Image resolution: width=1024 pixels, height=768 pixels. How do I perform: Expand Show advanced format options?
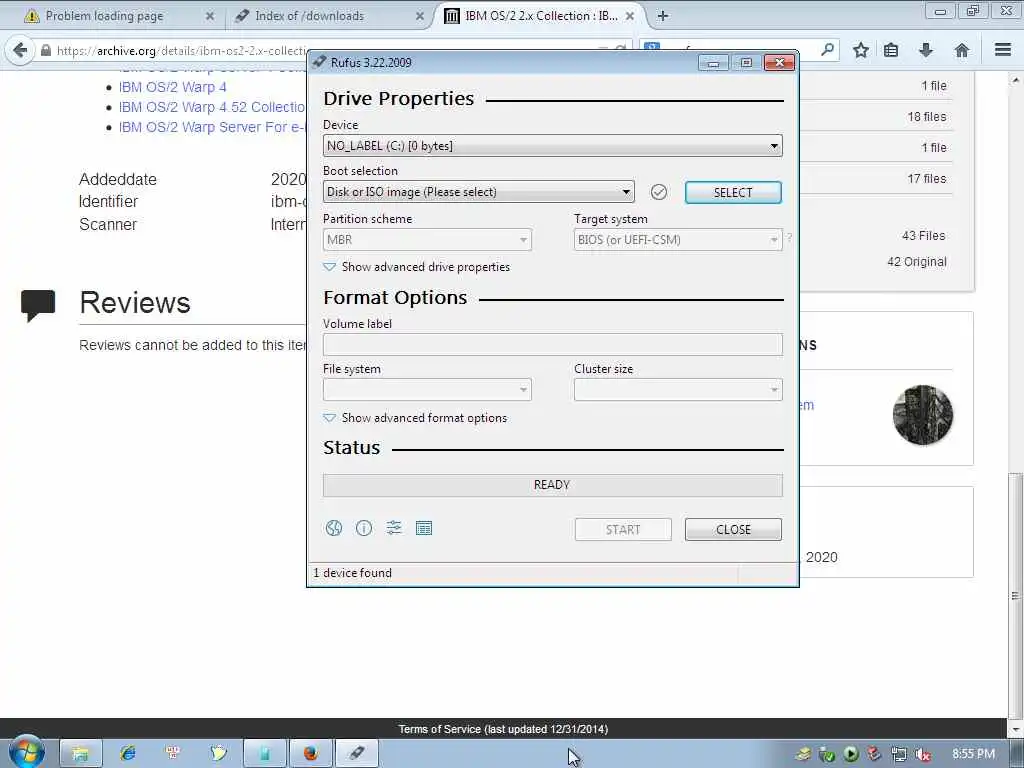click(x=415, y=418)
